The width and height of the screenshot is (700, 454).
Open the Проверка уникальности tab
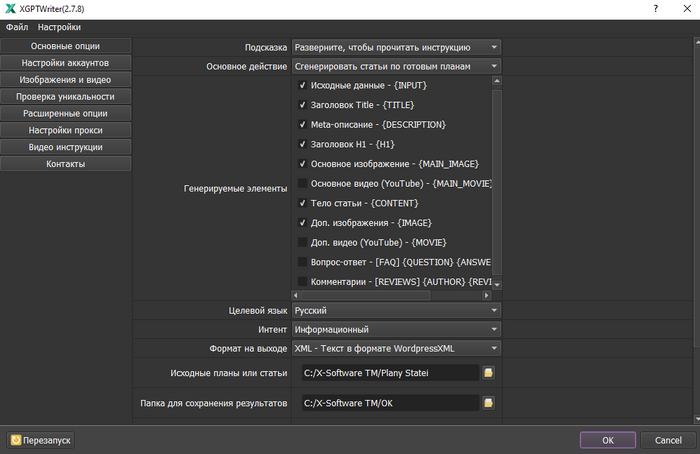(x=65, y=97)
